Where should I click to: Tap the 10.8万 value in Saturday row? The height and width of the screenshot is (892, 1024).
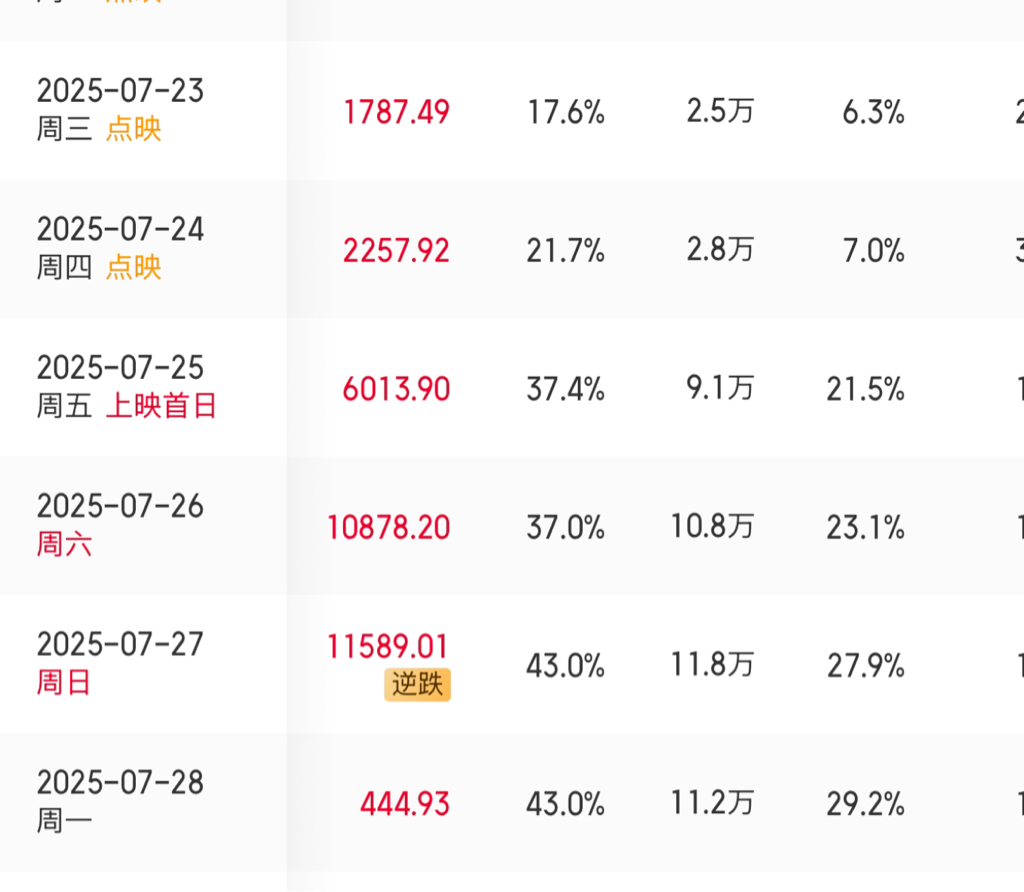click(712, 527)
